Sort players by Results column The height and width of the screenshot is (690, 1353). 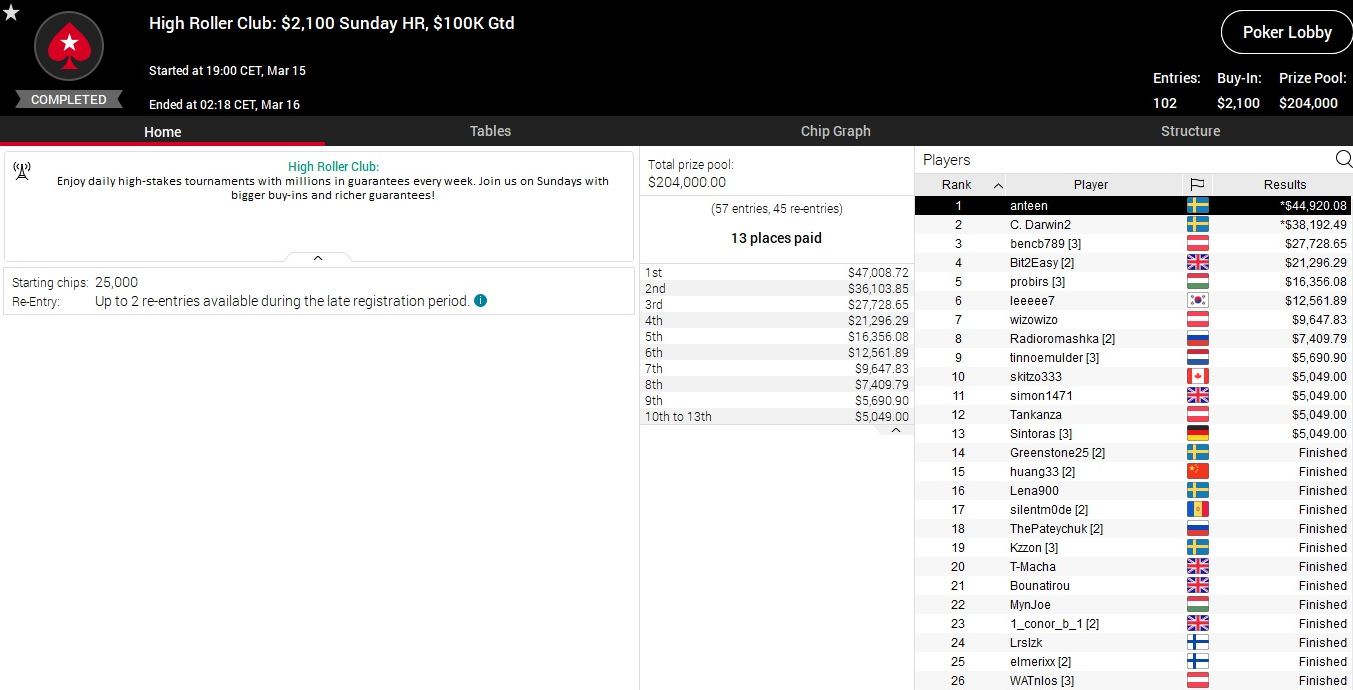coord(1284,184)
